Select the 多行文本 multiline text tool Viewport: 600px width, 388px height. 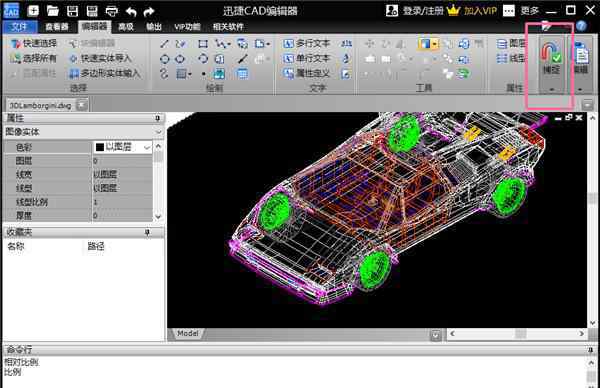[x=307, y=44]
